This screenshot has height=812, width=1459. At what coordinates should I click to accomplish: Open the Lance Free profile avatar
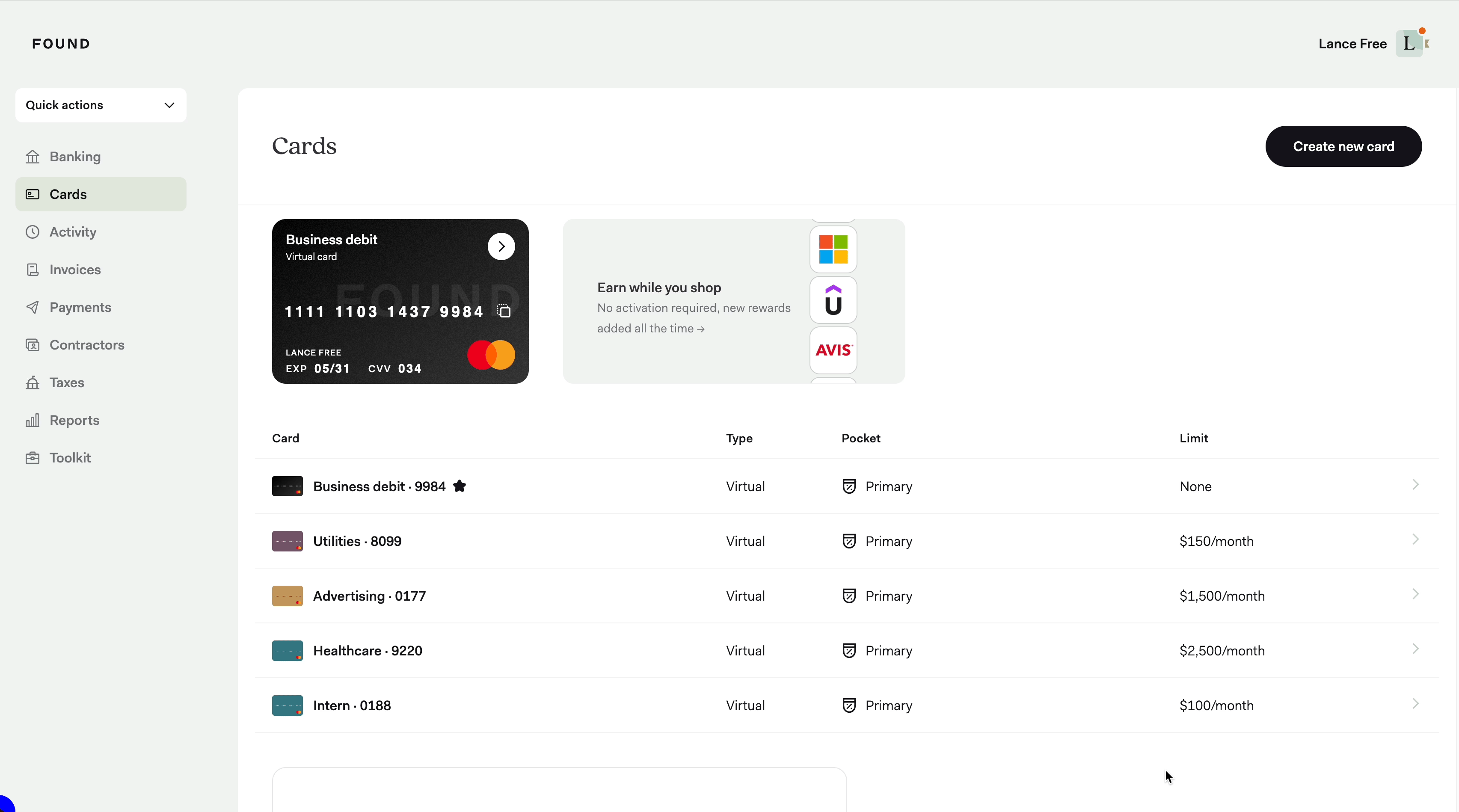1410,44
